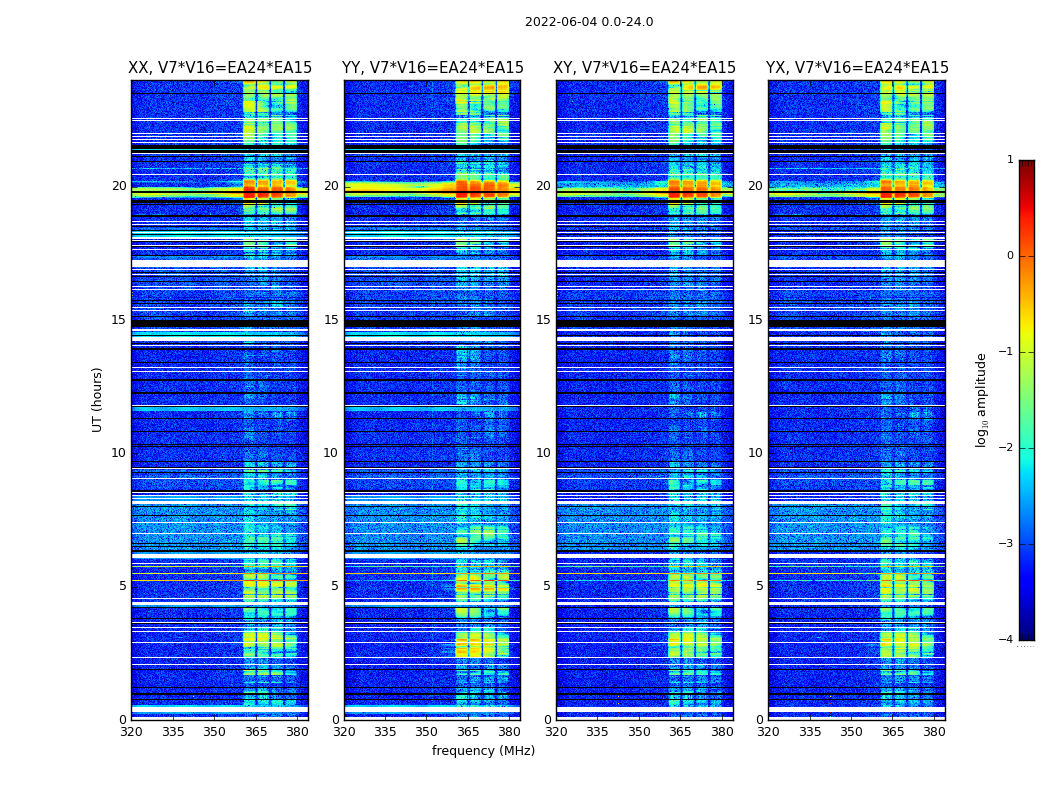Viewport: 1050px width, 800px height.
Task: Click the '10' hour tick of XX panel
Action: coord(119,453)
